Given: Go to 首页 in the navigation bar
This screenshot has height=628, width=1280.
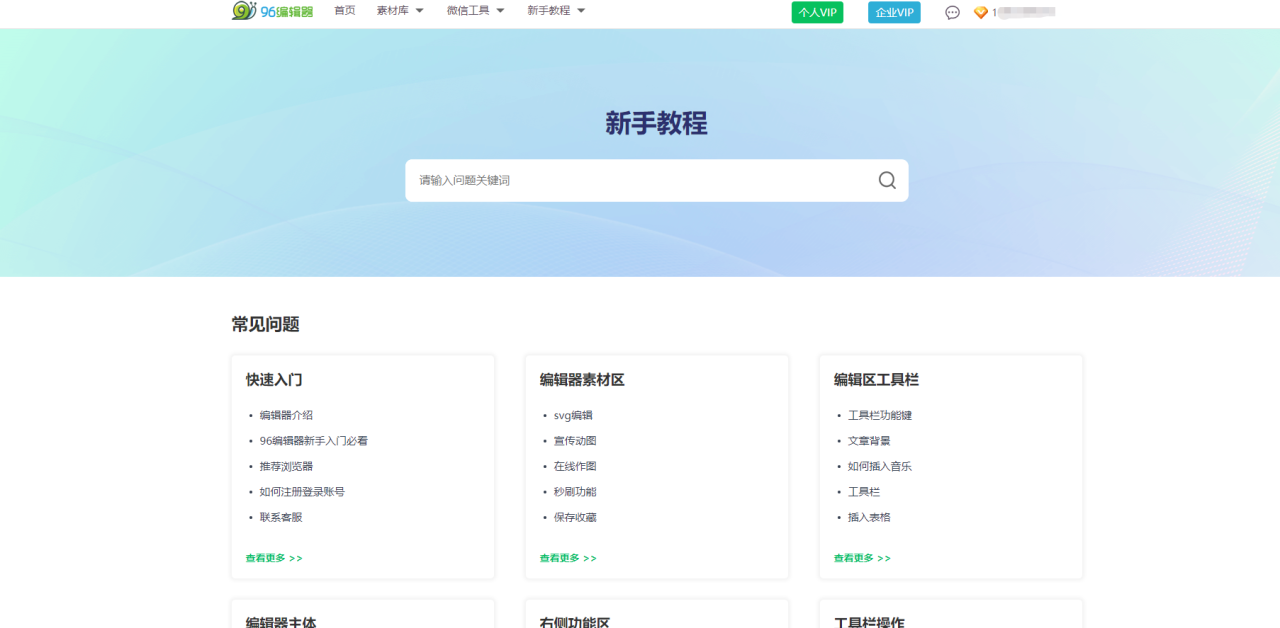Looking at the screenshot, I should [345, 11].
